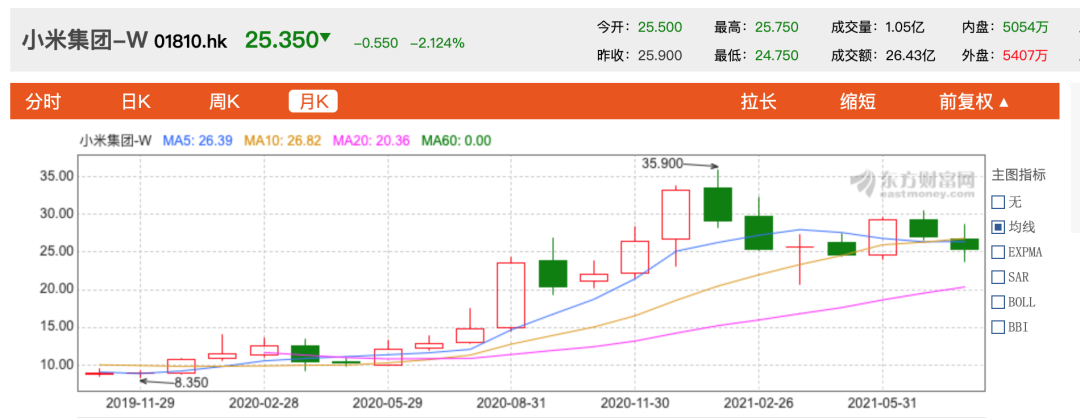Click 拉长 to stretch the chart
The image size is (1080, 418).
758,102
